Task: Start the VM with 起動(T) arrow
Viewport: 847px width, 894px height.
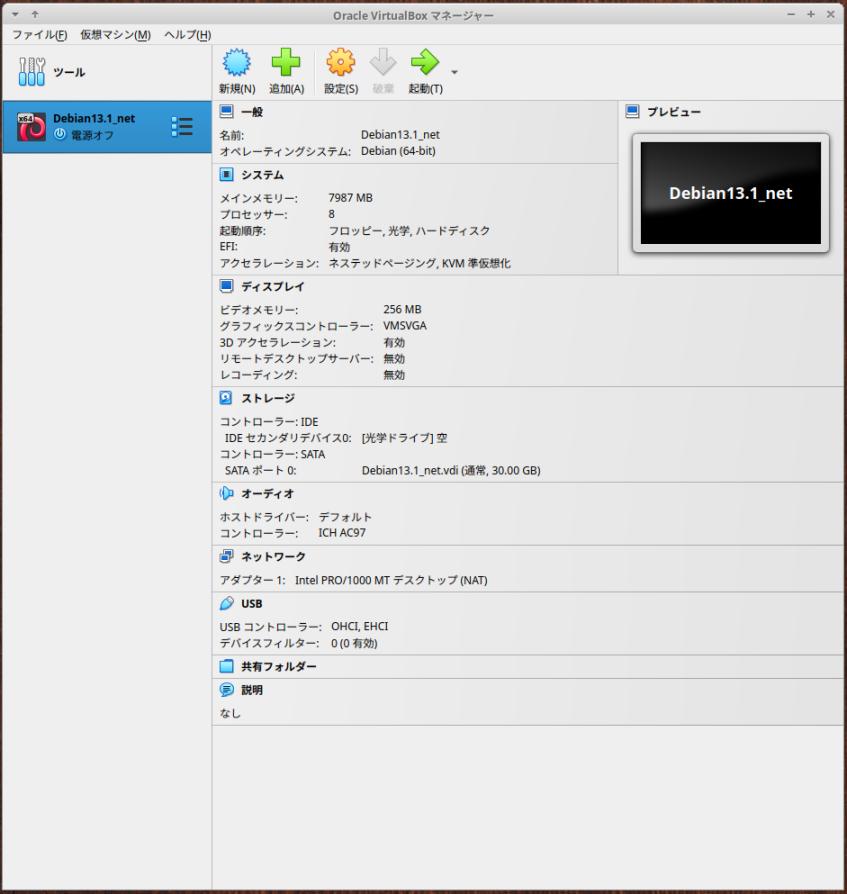Action: click(x=425, y=62)
